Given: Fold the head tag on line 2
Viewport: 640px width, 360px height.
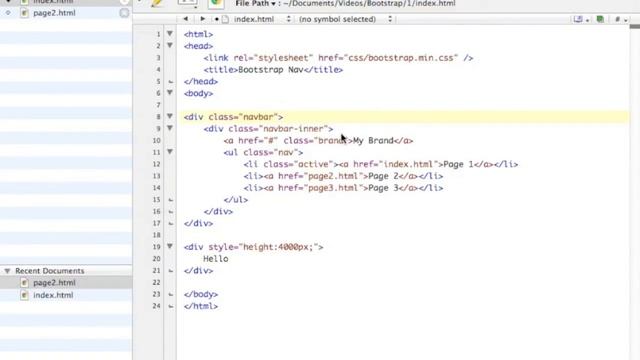Looking at the screenshot, I should tap(170, 45).
